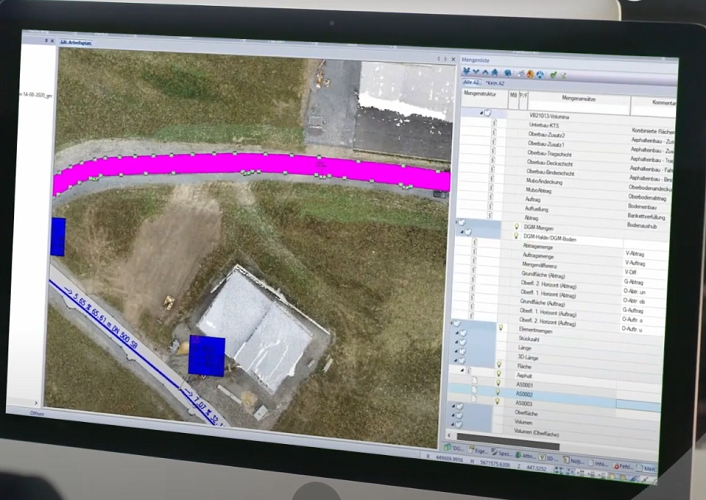
Task: Click the blue square marker beside the building
Action: [x=207, y=356]
